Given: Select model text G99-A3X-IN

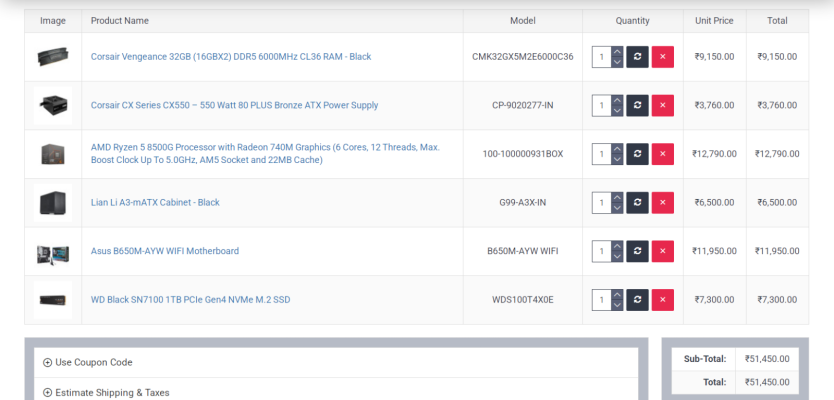Looking at the screenshot, I should point(523,202).
